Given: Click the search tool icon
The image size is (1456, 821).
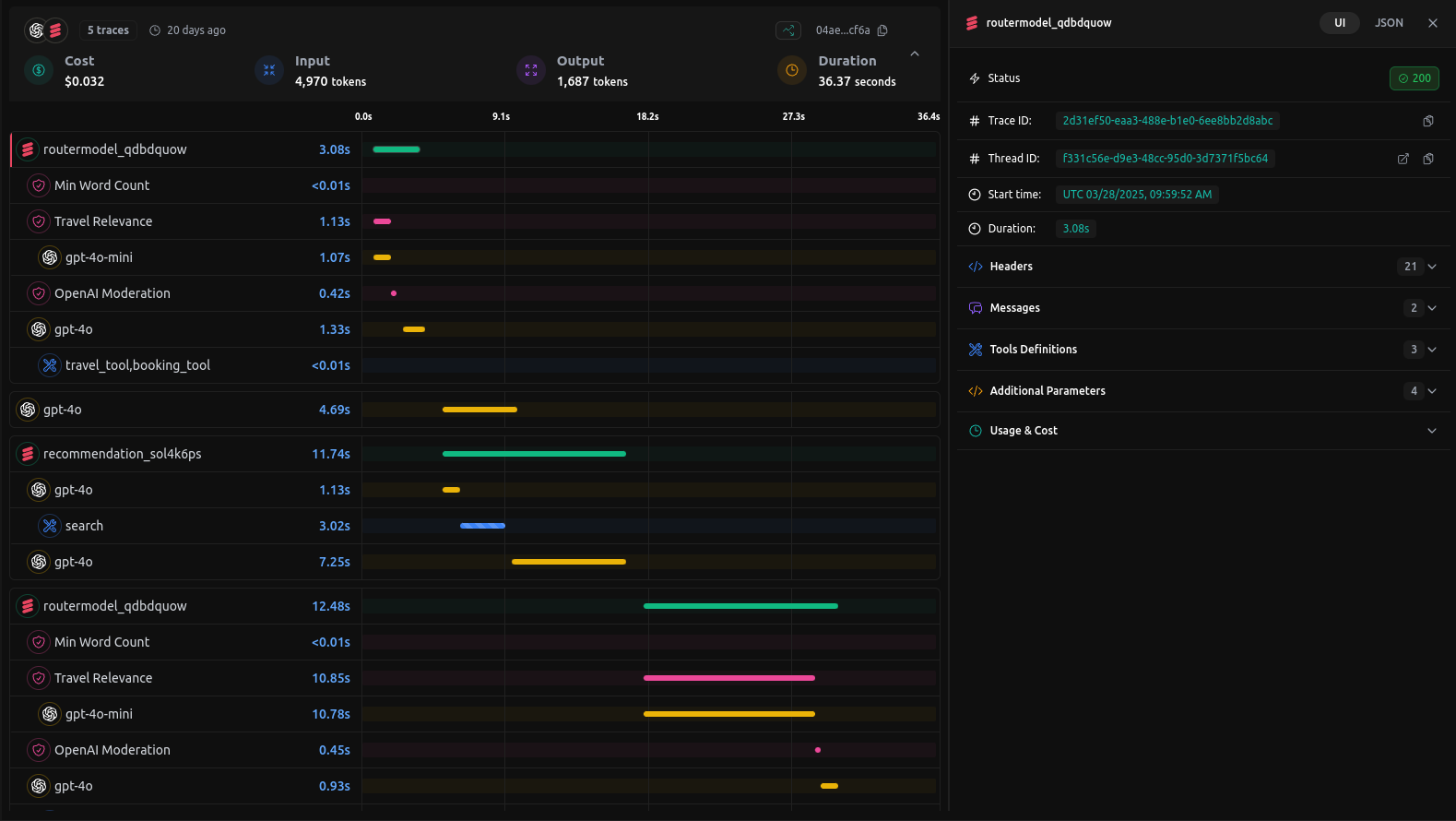Looking at the screenshot, I should [50, 526].
